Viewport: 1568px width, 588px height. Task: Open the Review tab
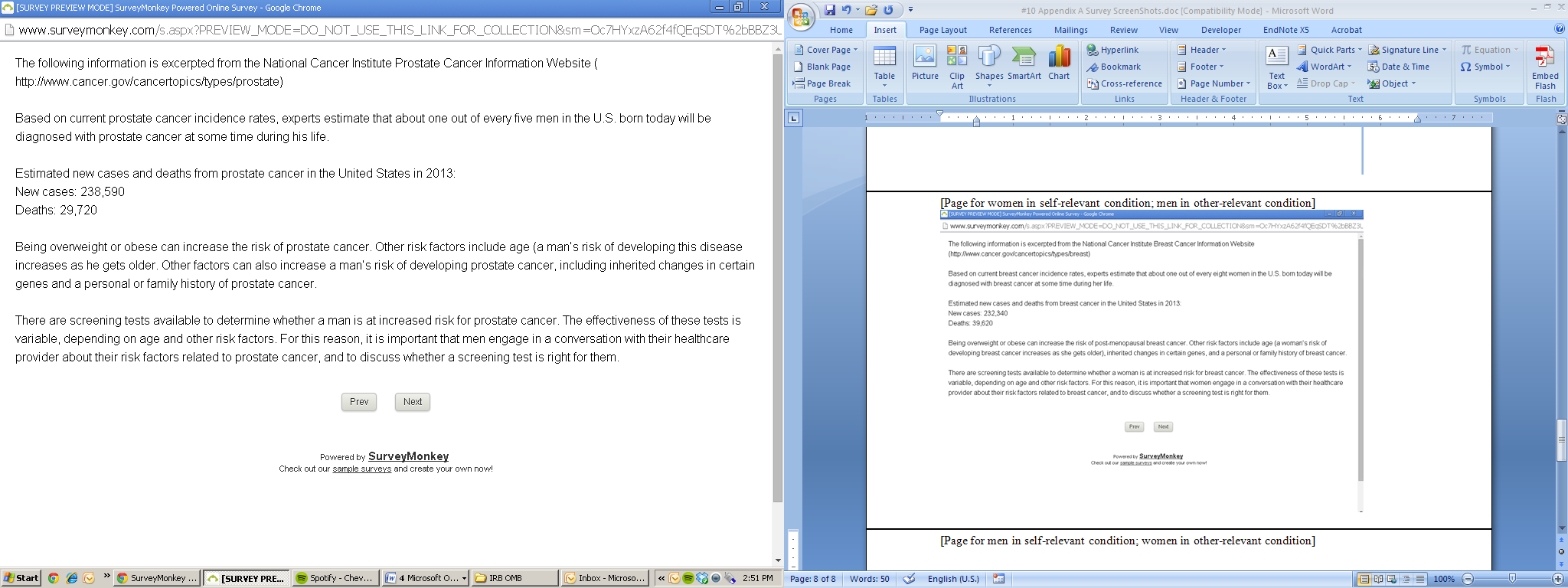1123,30
